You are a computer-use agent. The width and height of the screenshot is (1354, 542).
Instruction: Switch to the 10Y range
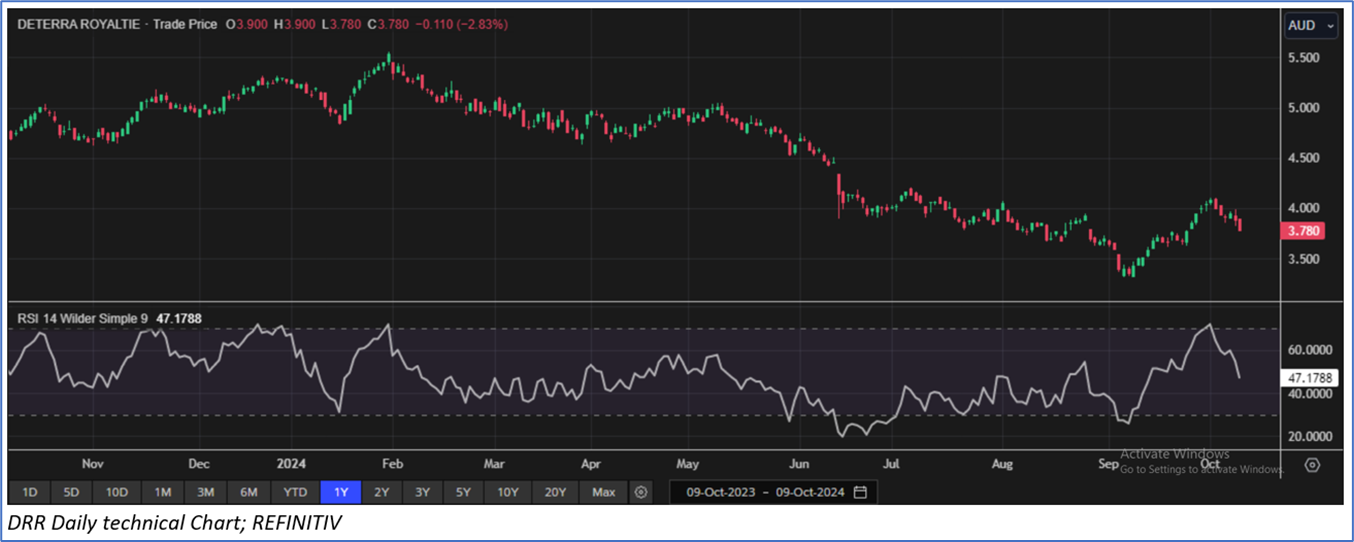pos(508,492)
